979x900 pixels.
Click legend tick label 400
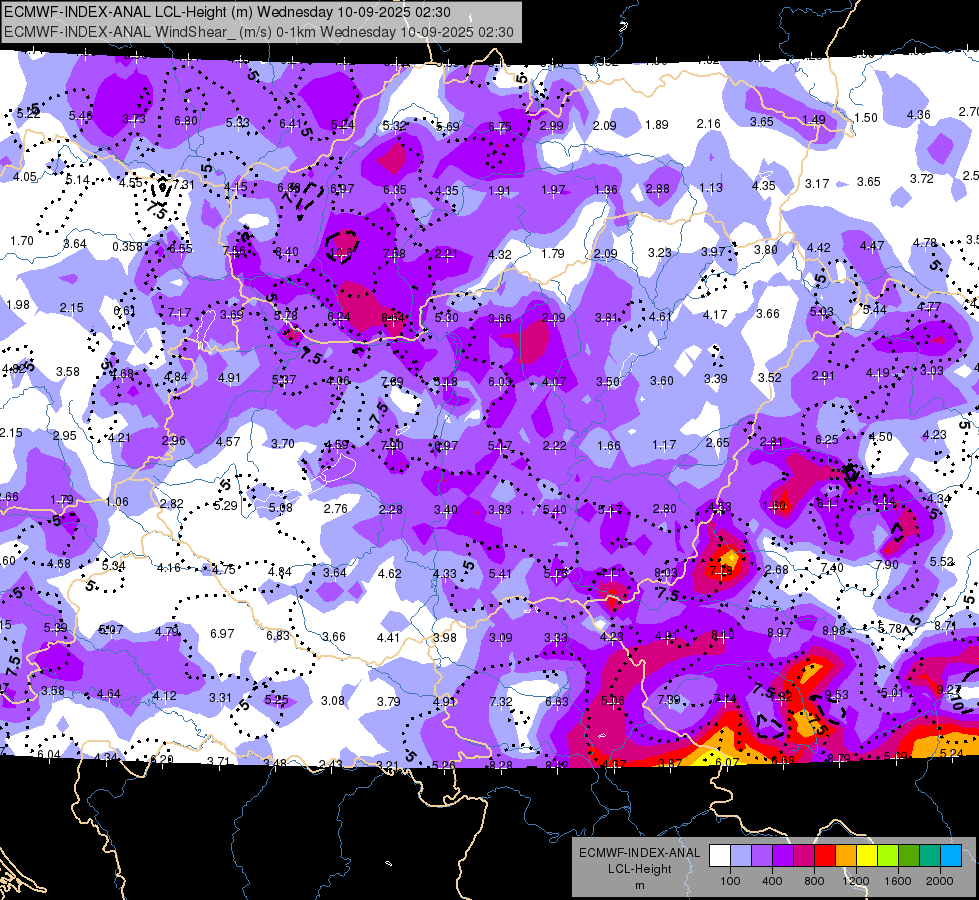[x=772, y=881]
